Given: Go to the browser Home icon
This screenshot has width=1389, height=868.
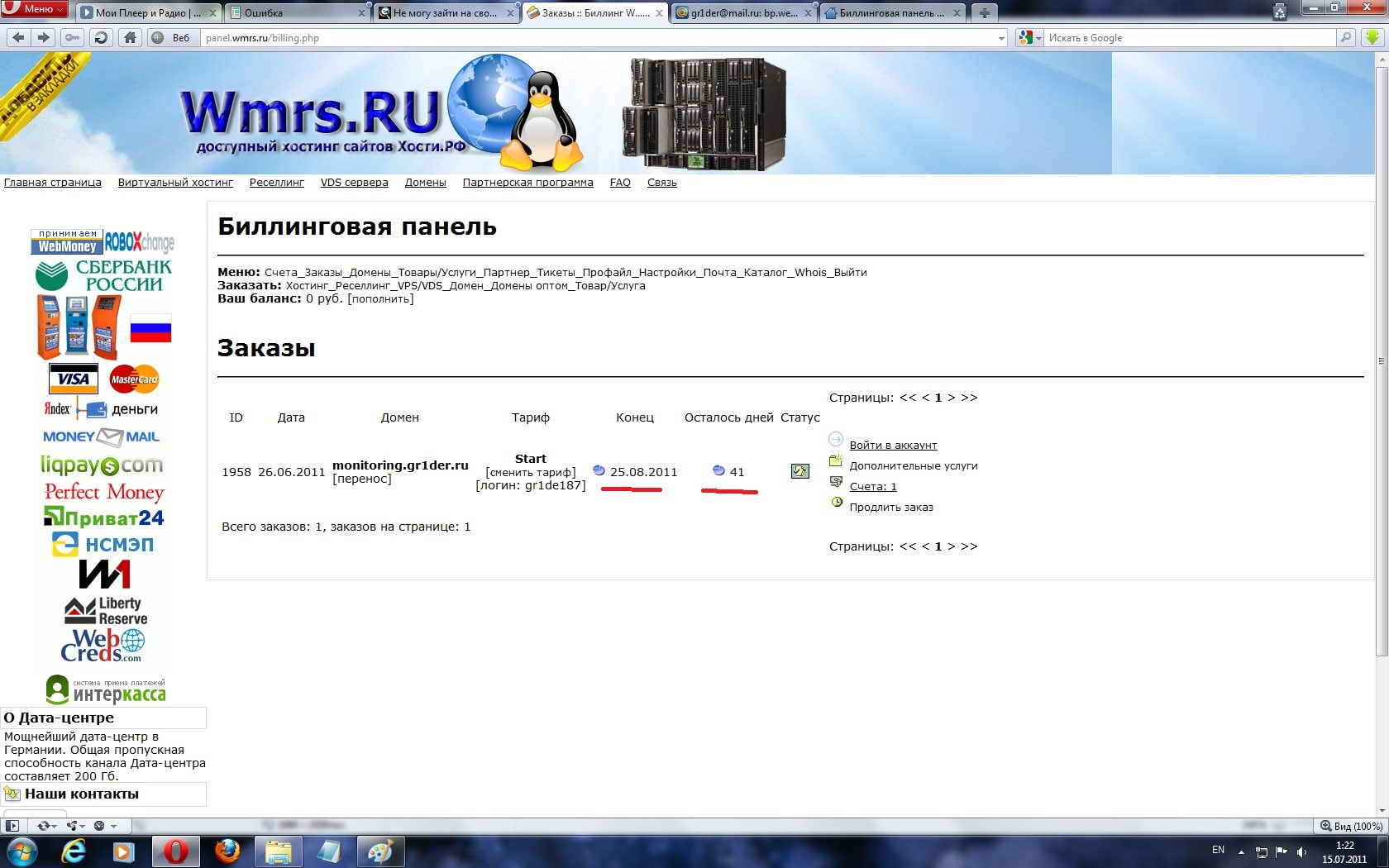Looking at the screenshot, I should click(130, 37).
